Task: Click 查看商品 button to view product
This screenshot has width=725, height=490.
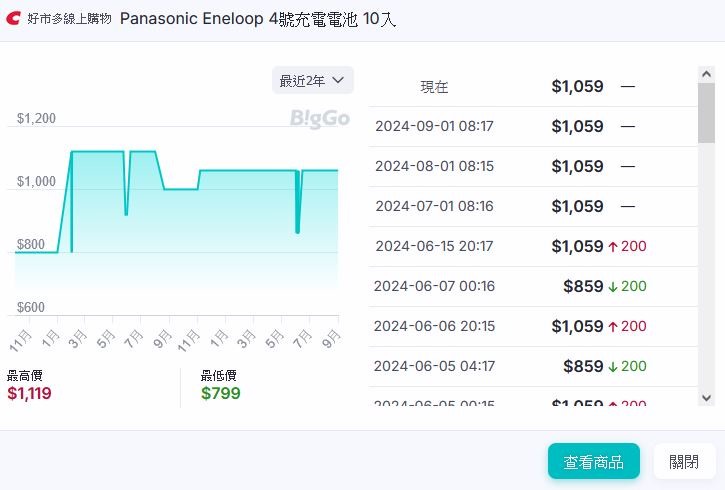Action: click(x=593, y=462)
